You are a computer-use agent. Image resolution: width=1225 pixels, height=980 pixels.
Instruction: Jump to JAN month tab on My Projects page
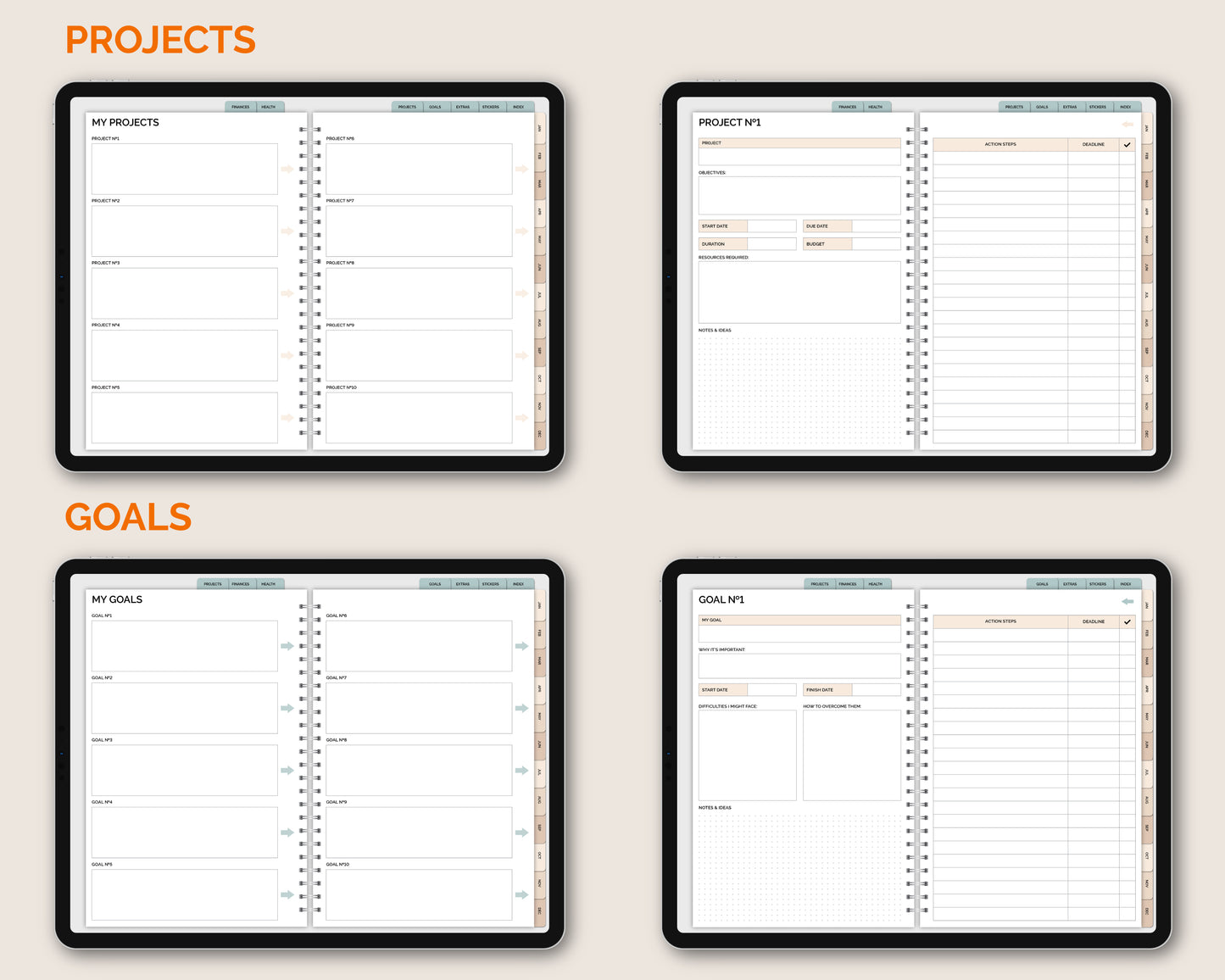click(540, 128)
